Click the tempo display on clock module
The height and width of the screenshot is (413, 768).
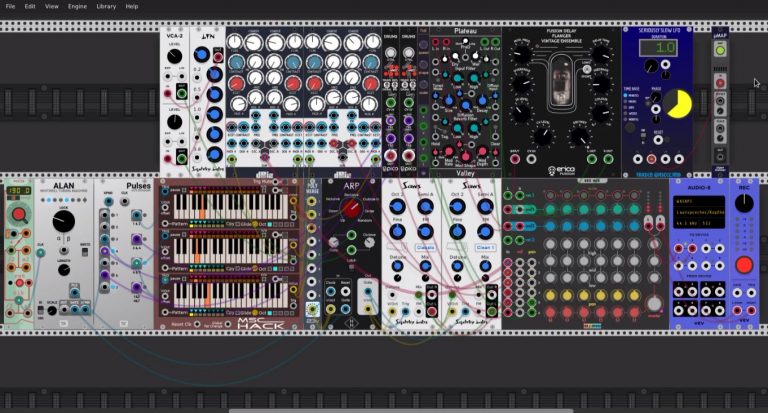point(19,190)
